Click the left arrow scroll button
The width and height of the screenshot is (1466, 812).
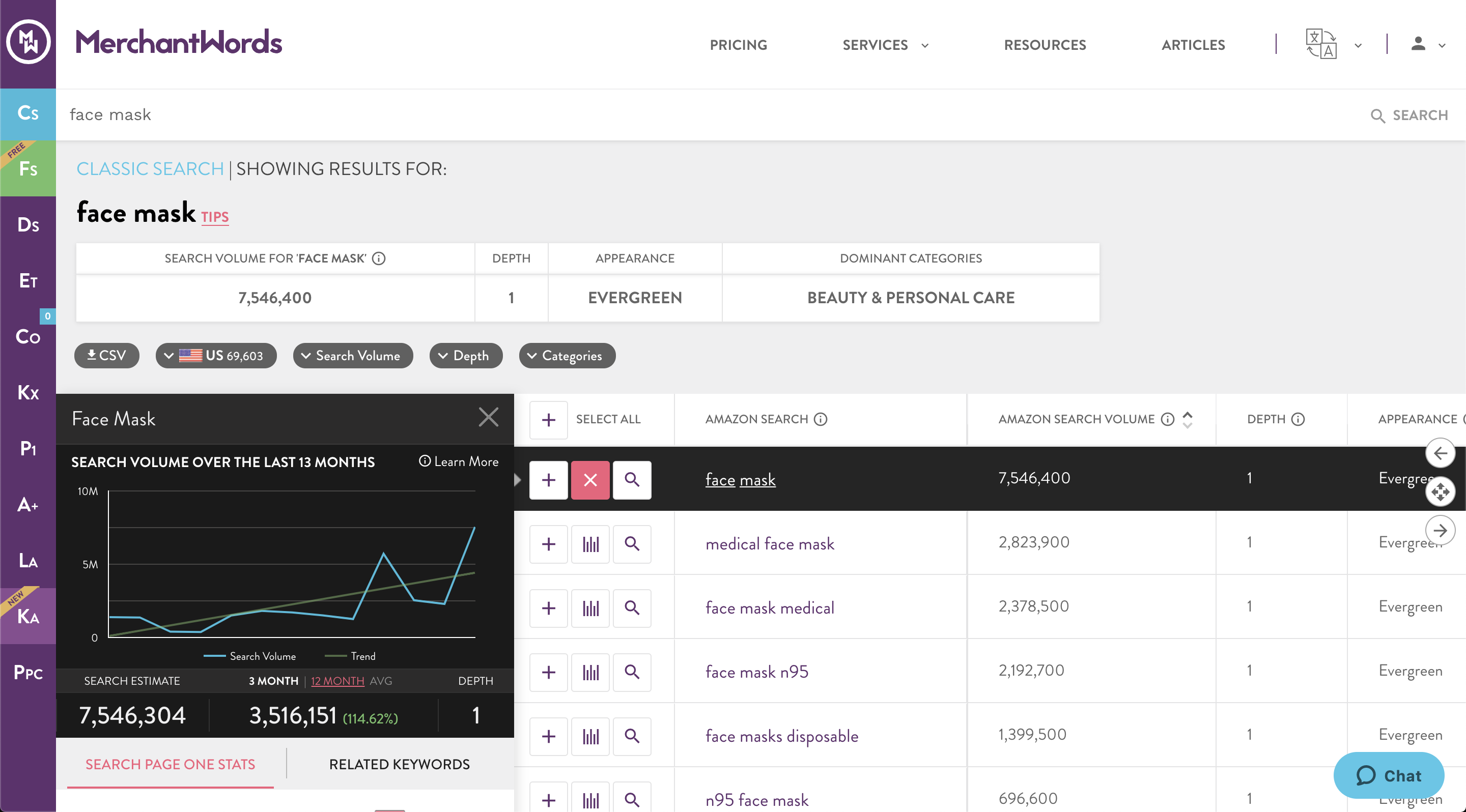click(x=1440, y=453)
